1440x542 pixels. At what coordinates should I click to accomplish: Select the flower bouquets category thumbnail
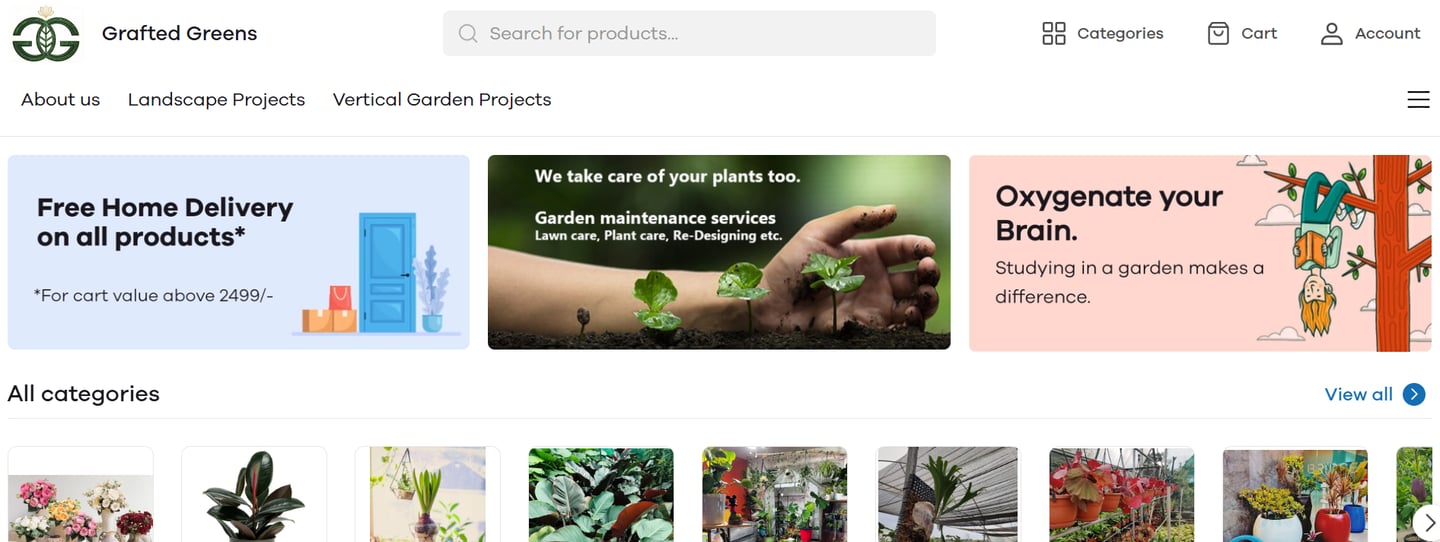pyautogui.click(x=81, y=495)
